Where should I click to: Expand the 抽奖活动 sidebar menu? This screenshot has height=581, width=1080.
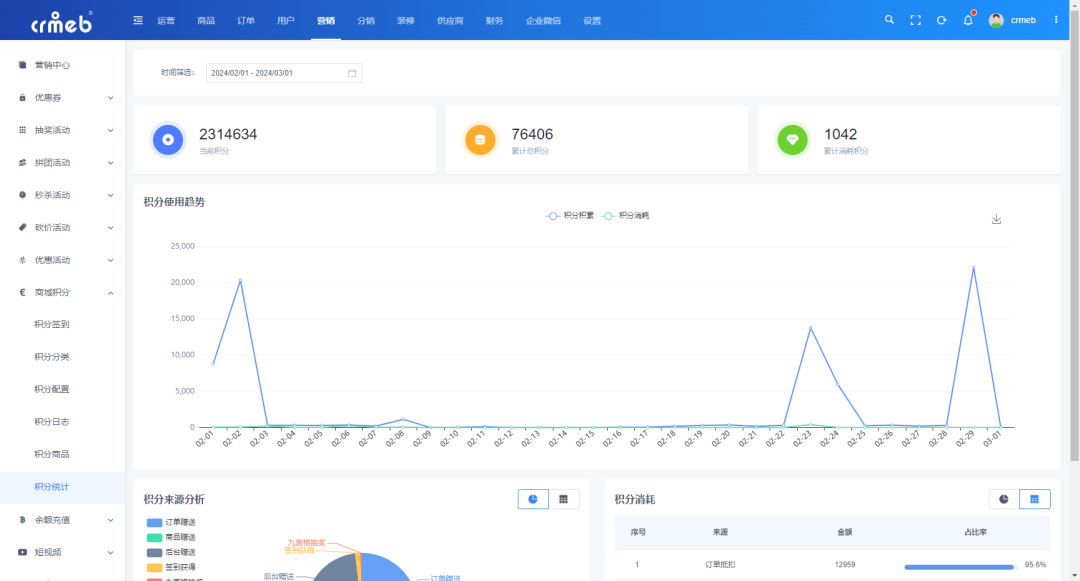62,130
